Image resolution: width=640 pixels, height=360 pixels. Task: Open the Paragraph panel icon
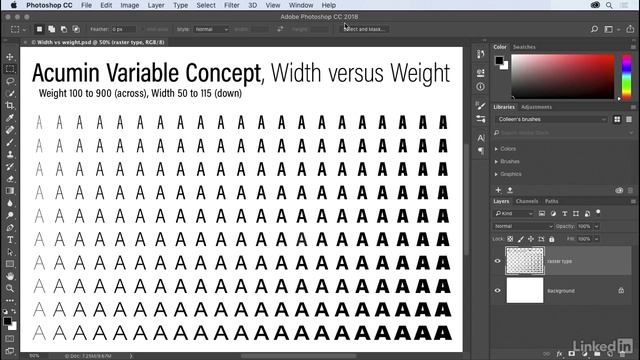pos(480,151)
